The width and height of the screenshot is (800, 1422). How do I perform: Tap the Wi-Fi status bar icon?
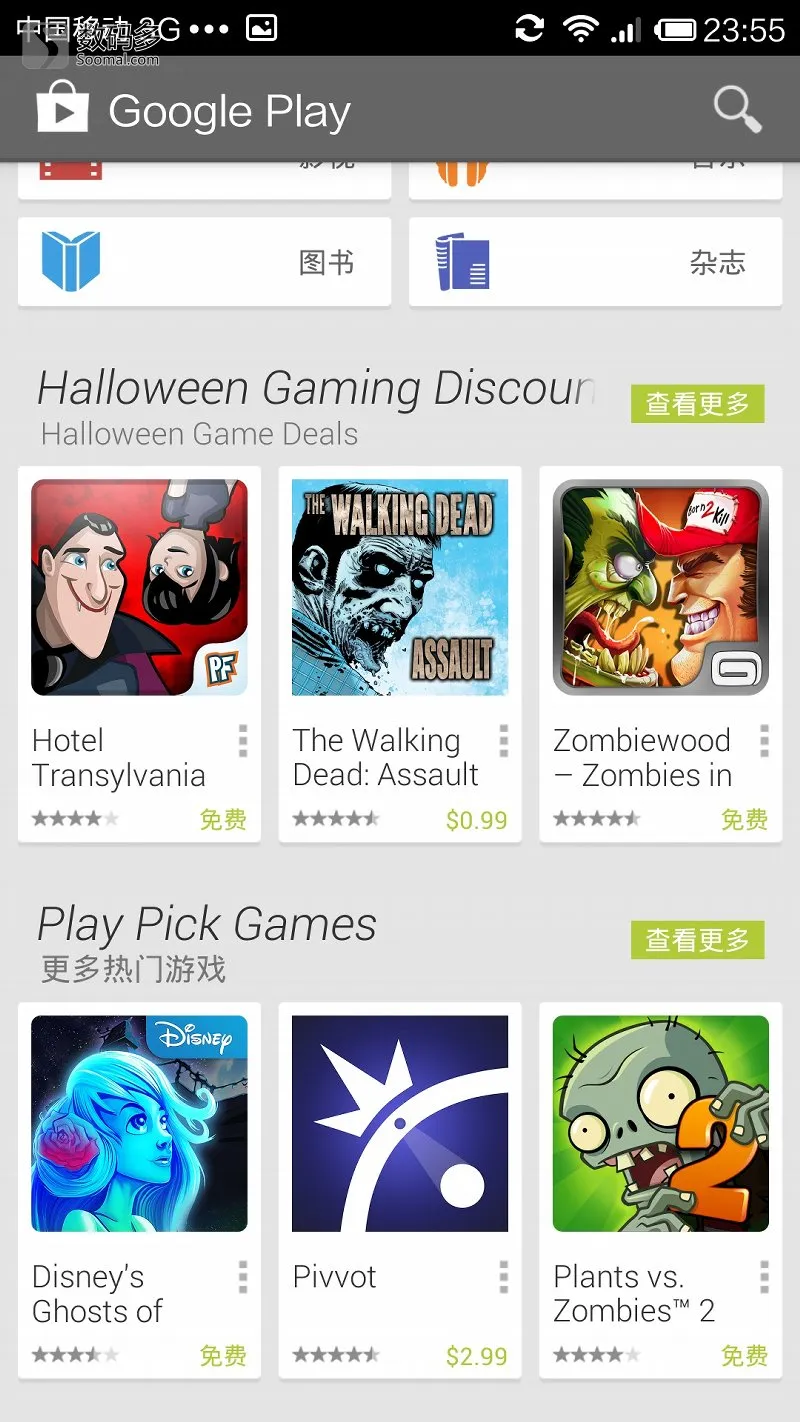pos(580,28)
